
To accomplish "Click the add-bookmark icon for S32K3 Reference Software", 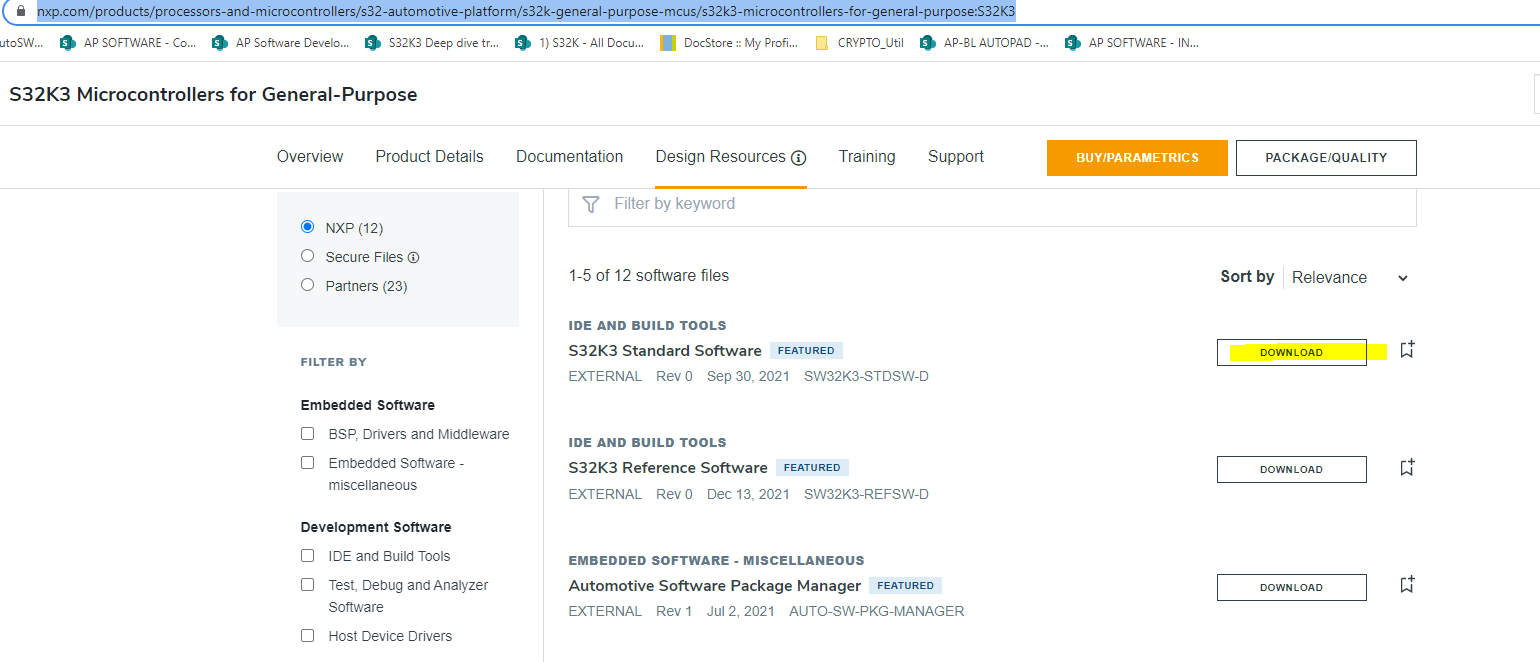I will click(x=1407, y=466).
